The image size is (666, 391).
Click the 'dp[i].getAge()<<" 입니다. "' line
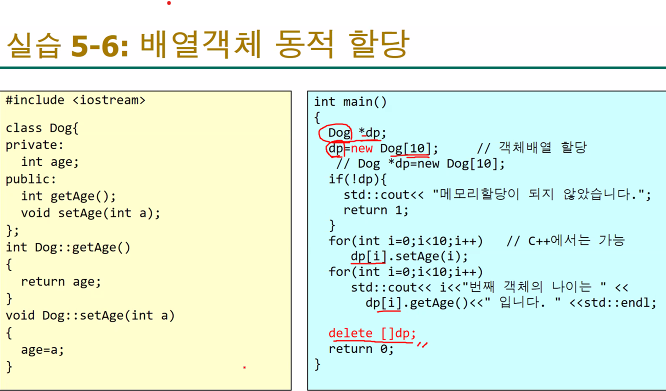511,303
